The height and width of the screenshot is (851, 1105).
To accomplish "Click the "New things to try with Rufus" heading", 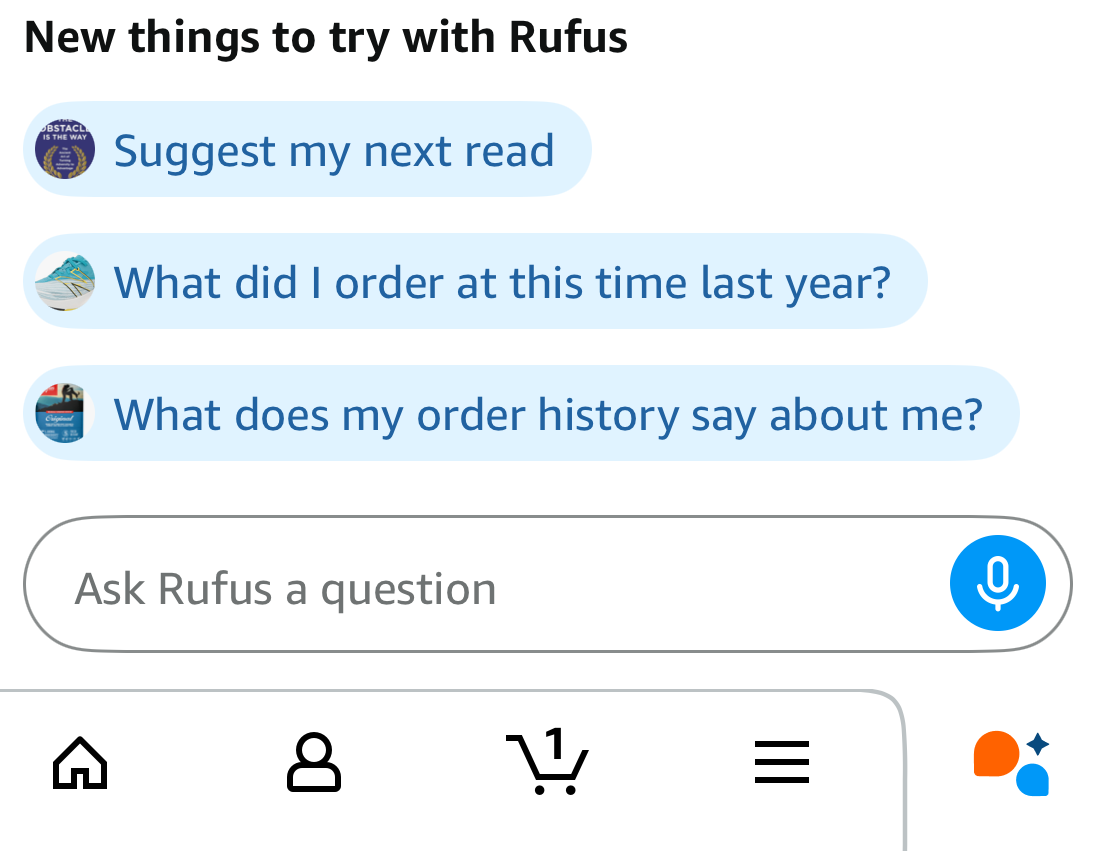I will [326, 38].
